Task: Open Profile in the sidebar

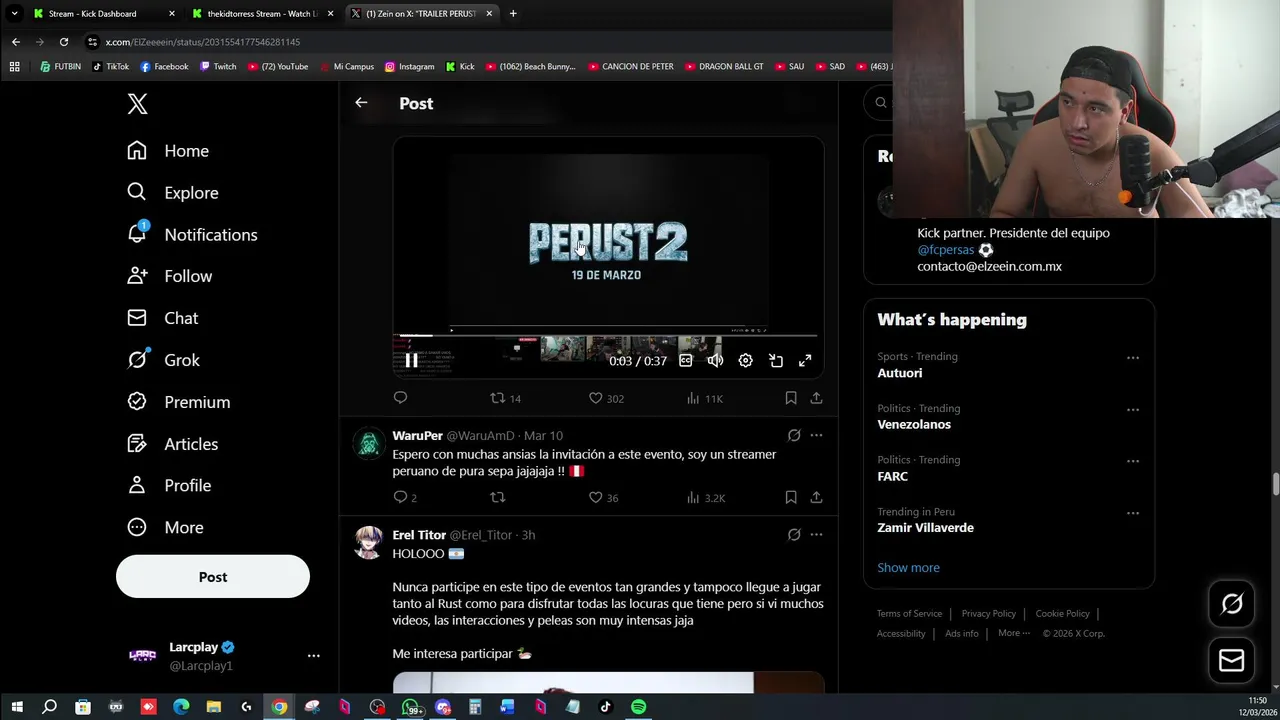Action: tap(169, 485)
